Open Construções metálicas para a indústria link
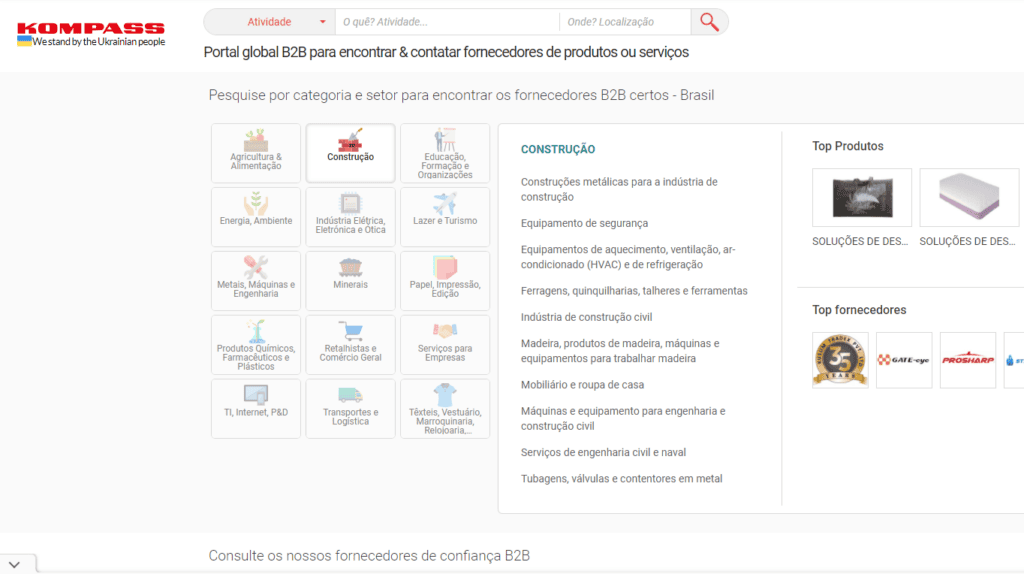 pos(619,189)
